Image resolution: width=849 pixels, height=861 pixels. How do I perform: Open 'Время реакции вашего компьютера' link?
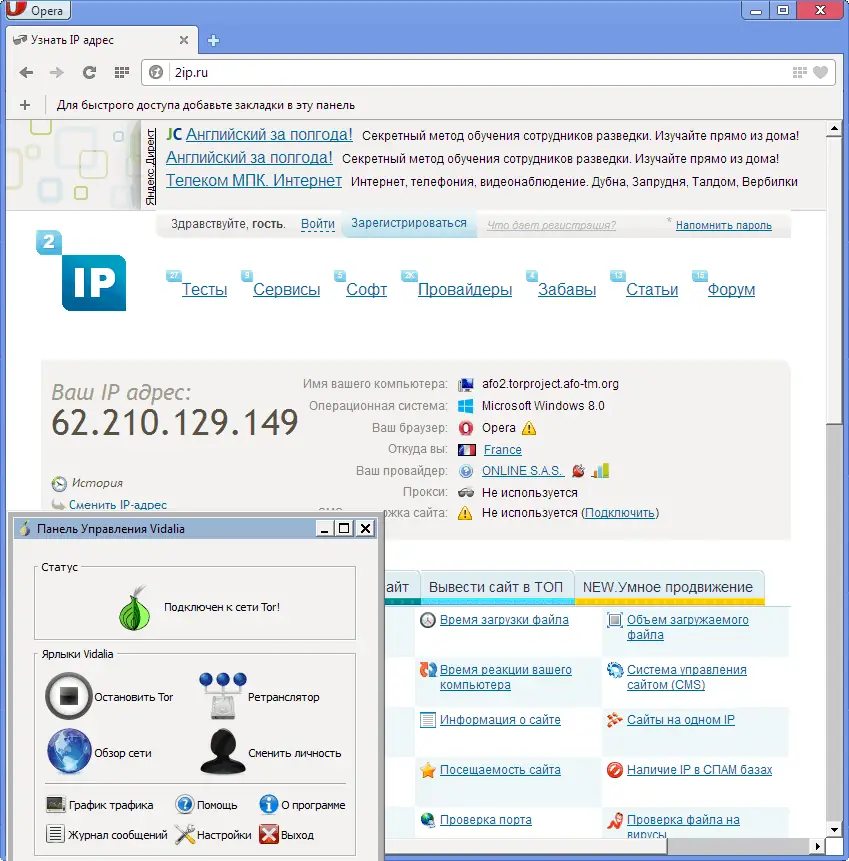506,677
